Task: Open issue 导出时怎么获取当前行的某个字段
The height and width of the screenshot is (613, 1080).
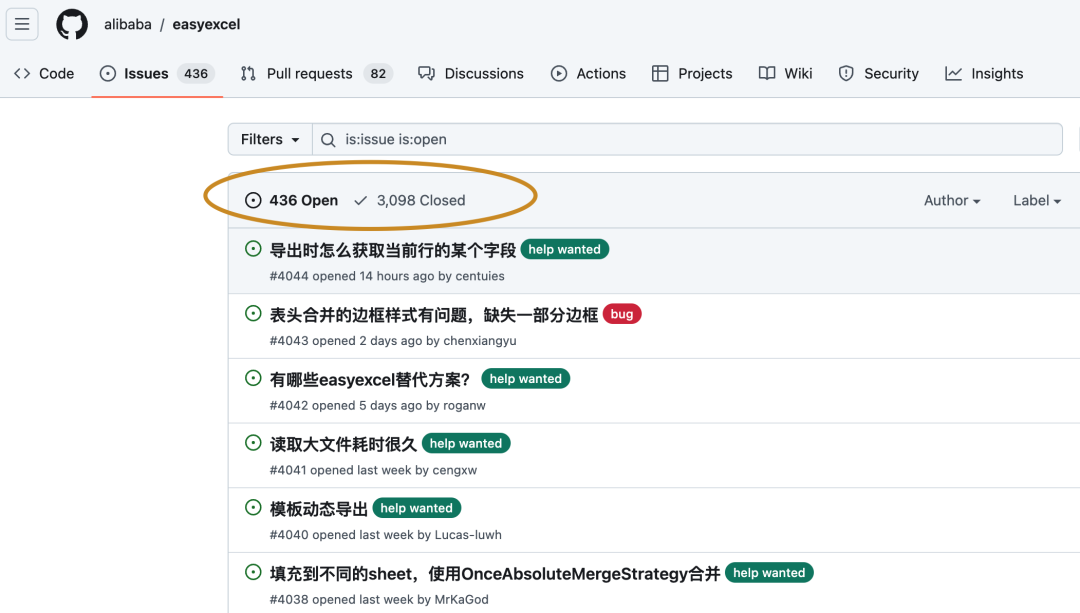Action: tap(393, 250)
